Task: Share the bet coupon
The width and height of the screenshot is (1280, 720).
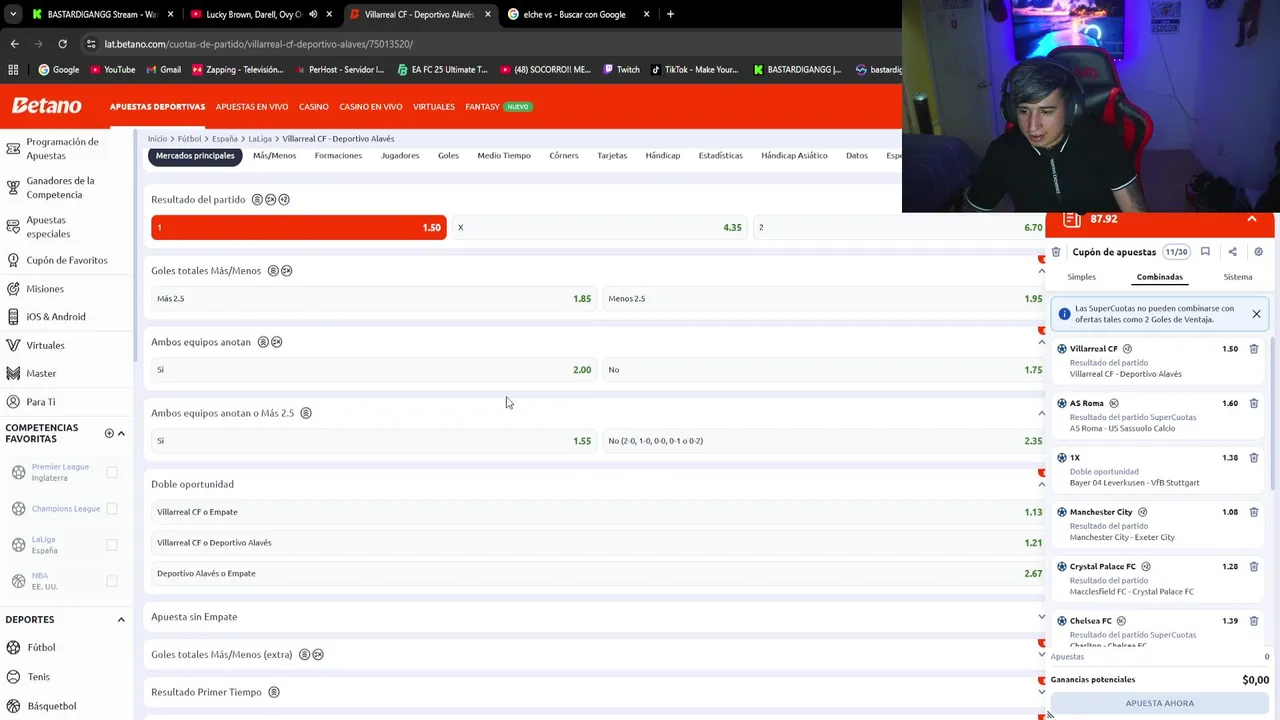Action: tap(1232, 252)
